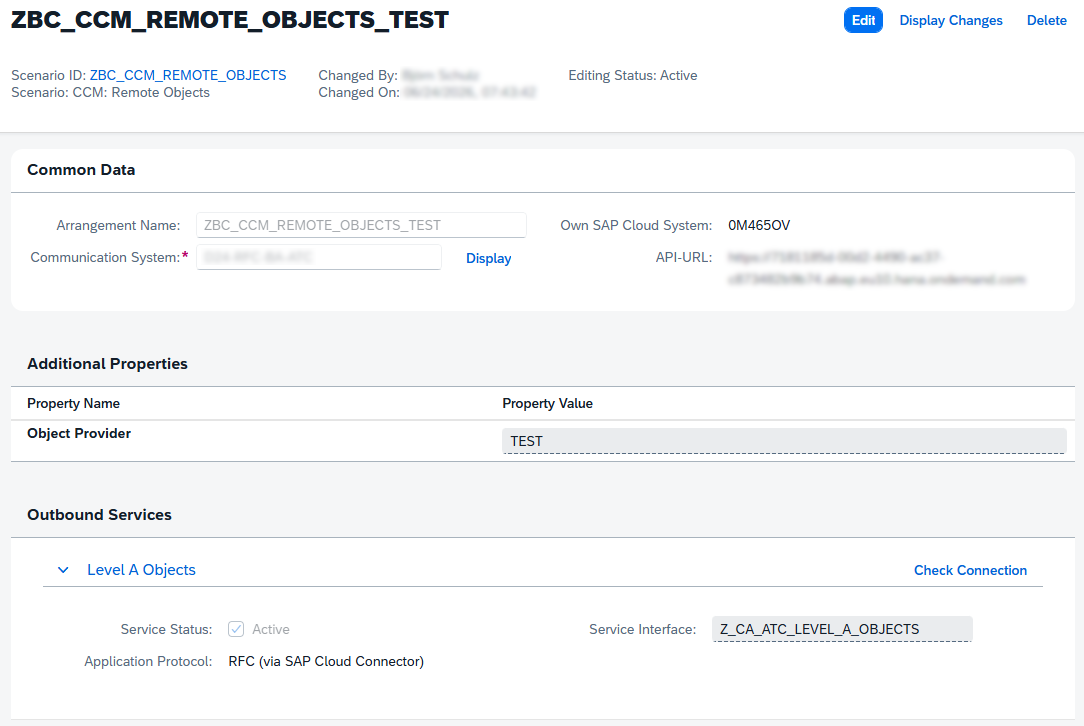Display the communication system
The image size is (1084, 726).
tap(488, 258)
